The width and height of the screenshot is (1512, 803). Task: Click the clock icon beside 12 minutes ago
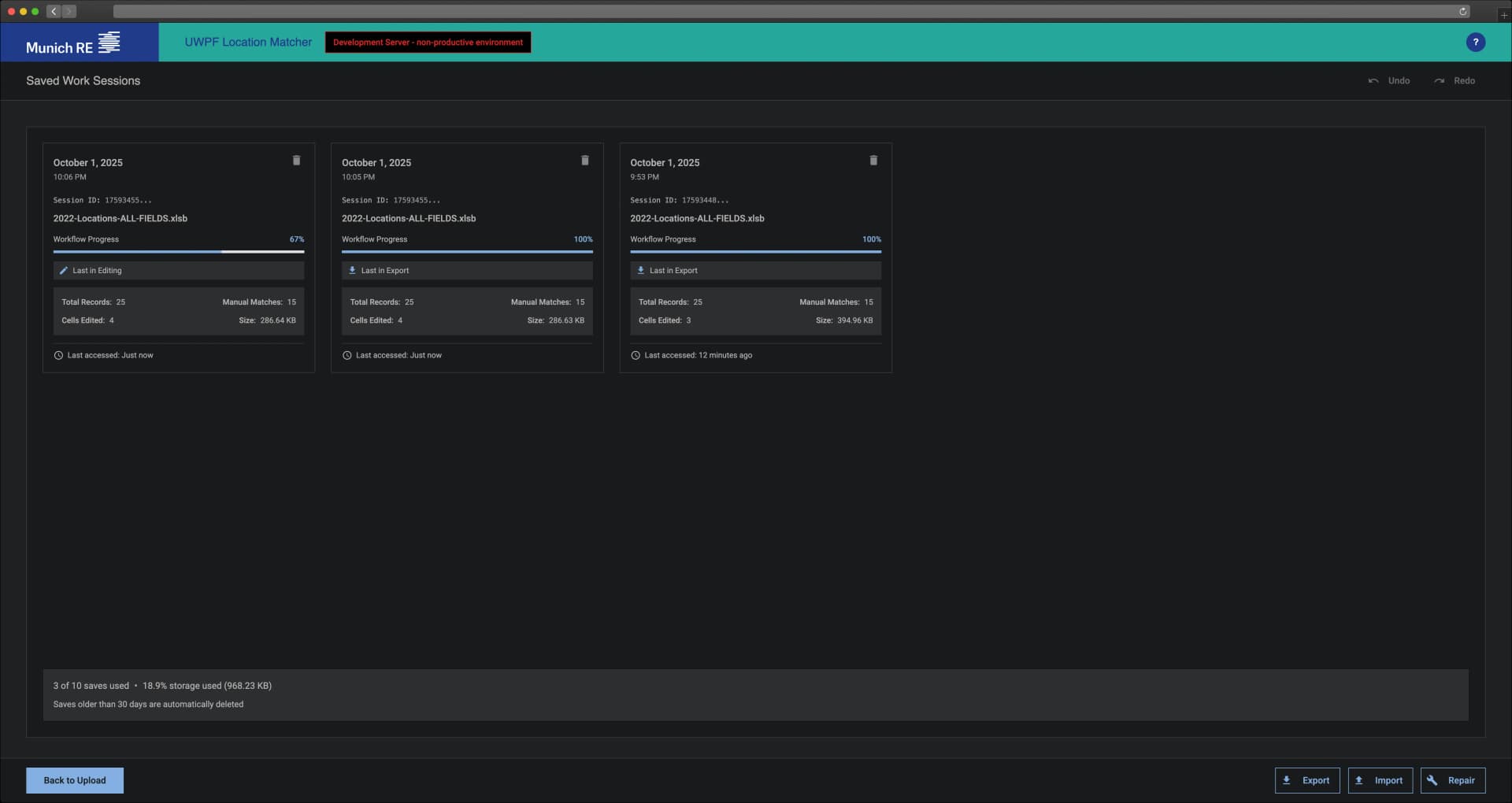point(636,356)
